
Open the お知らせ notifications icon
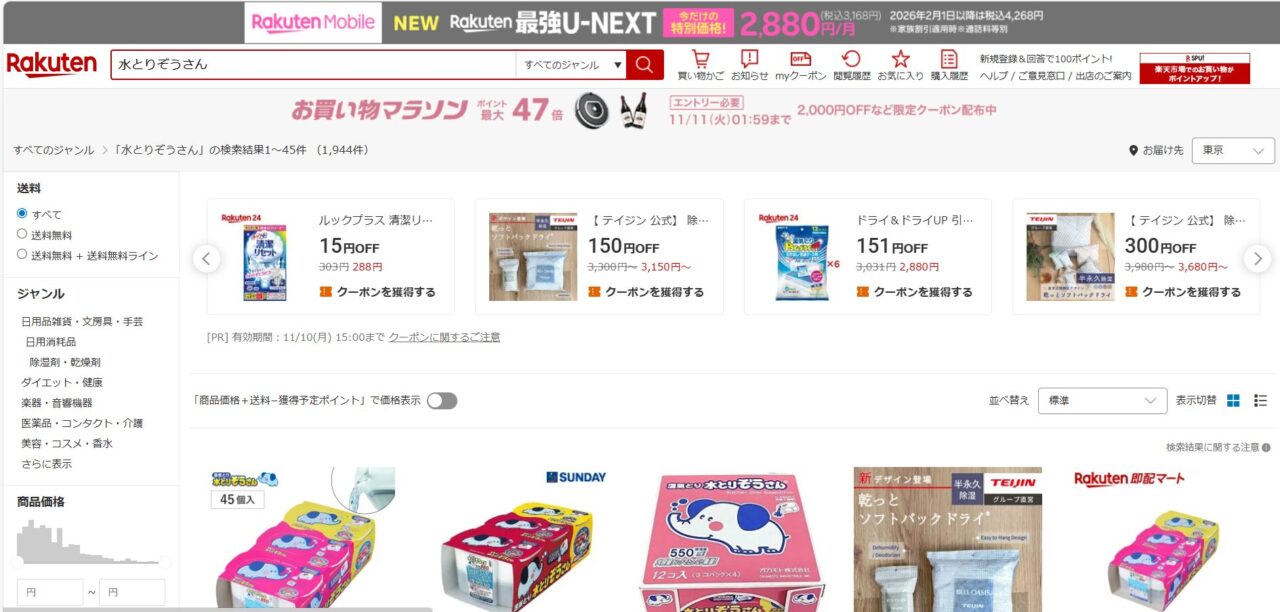click(749, 65)
